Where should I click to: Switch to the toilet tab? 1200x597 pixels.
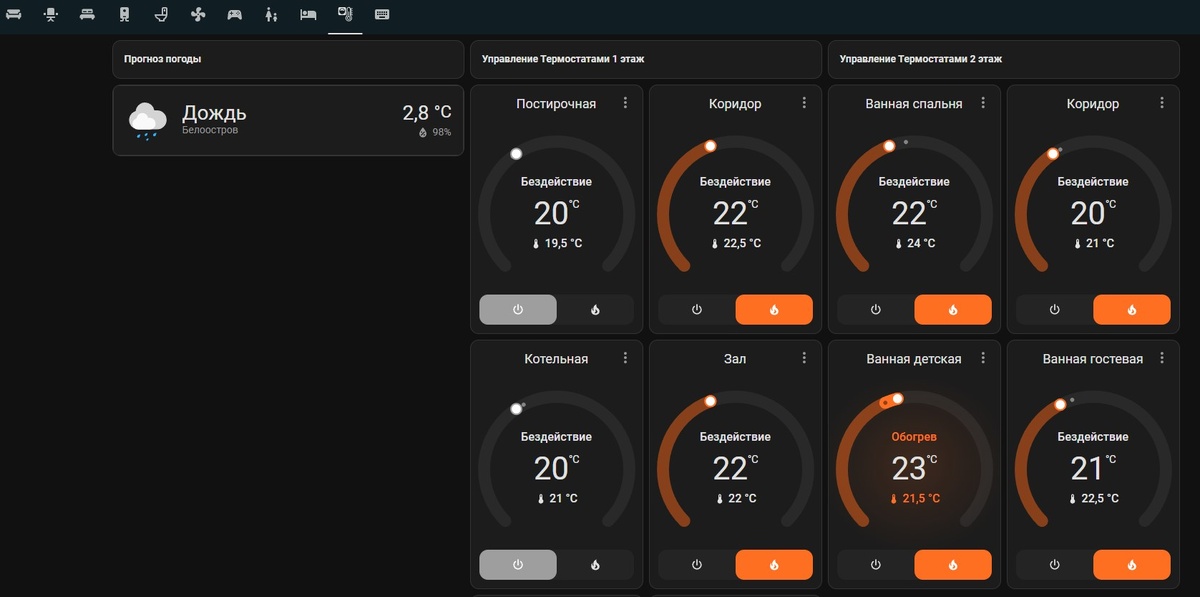161,15
